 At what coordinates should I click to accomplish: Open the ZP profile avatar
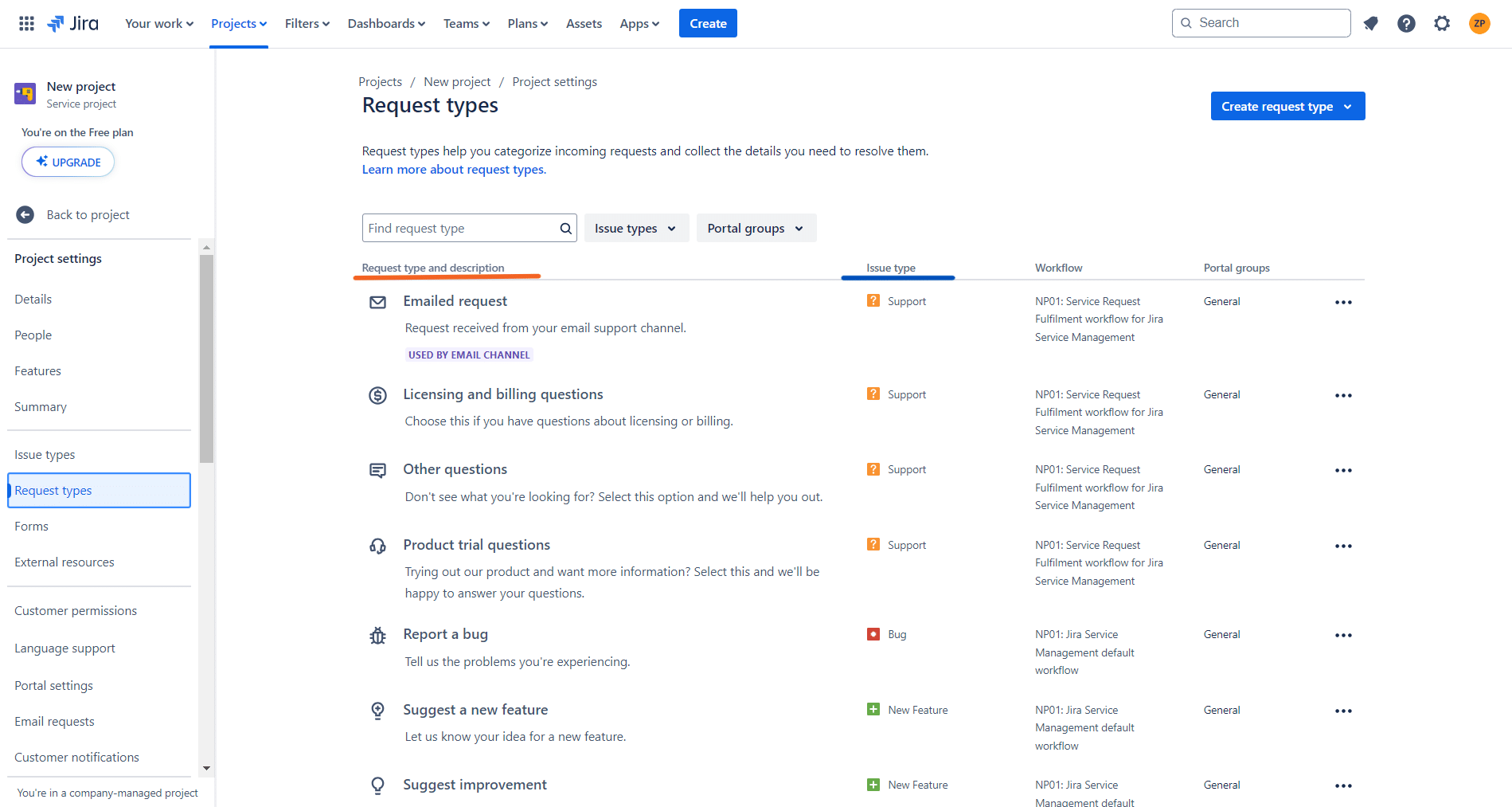pyautogui.click(x=1479, y=23)
